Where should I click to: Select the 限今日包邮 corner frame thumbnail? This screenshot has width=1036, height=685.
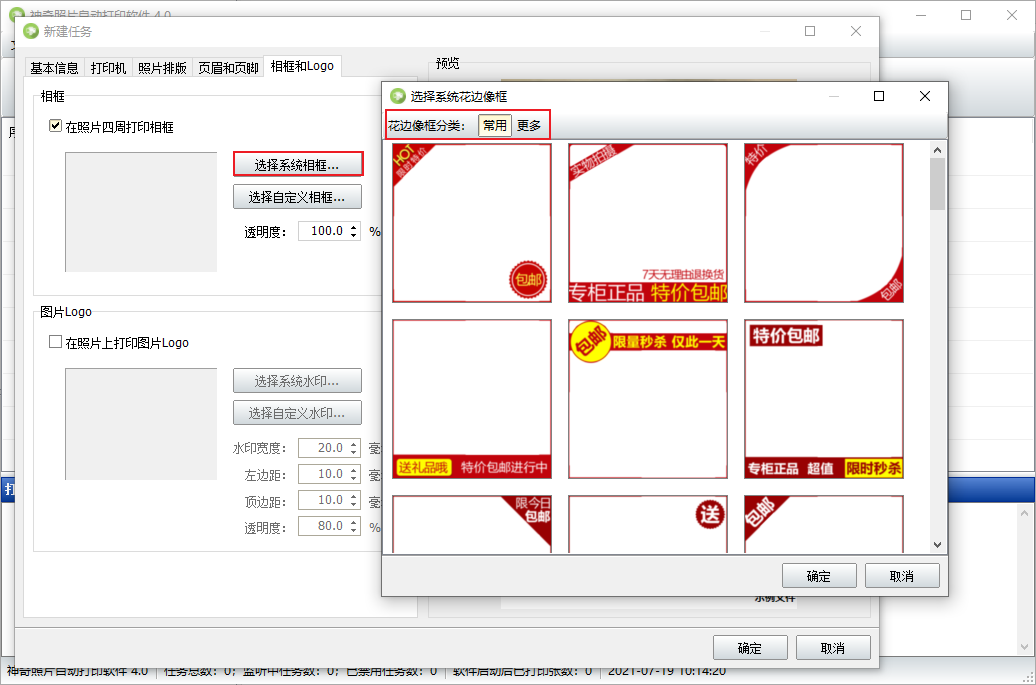coord(471,524)
